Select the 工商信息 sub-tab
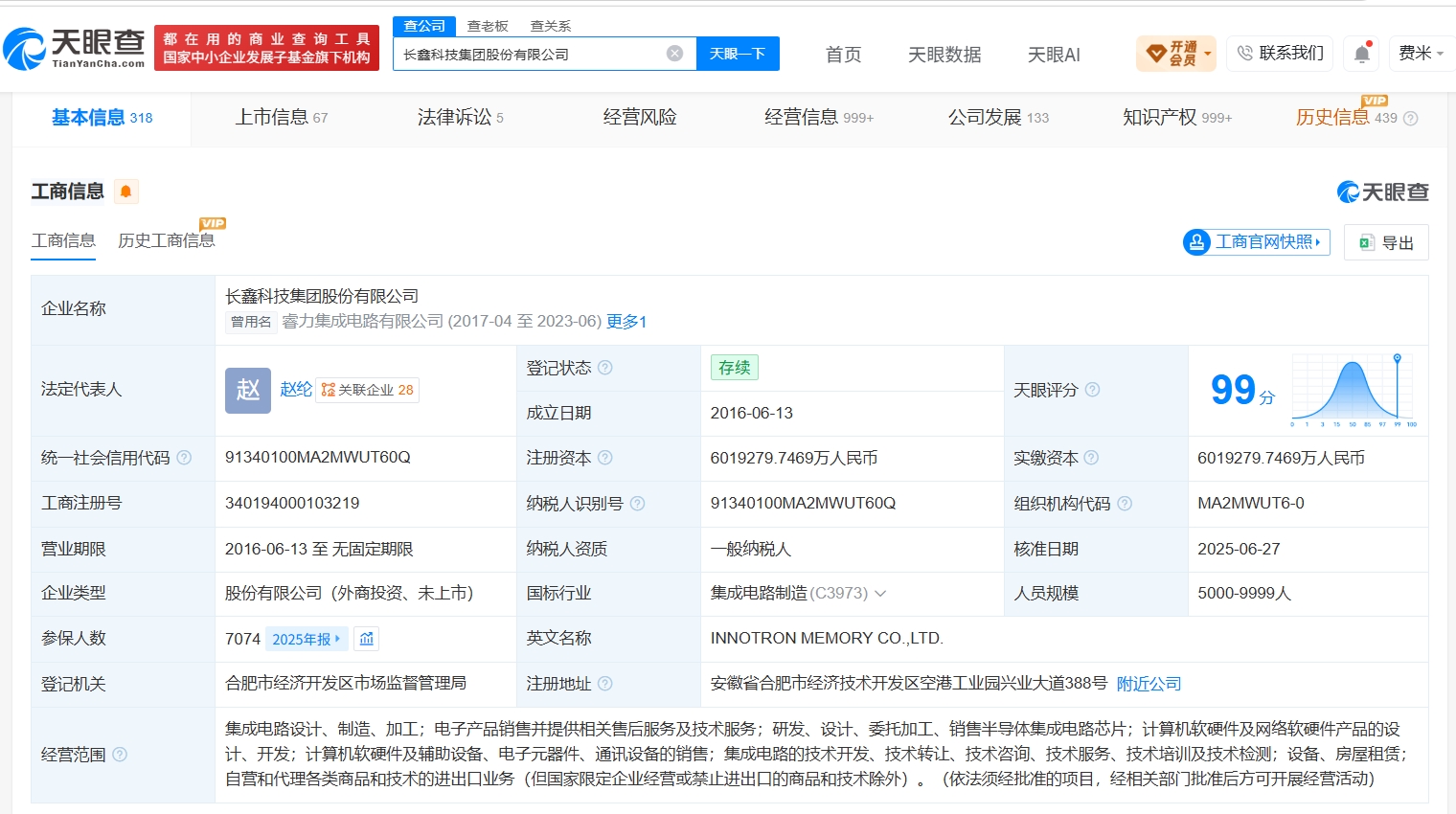 63,241
